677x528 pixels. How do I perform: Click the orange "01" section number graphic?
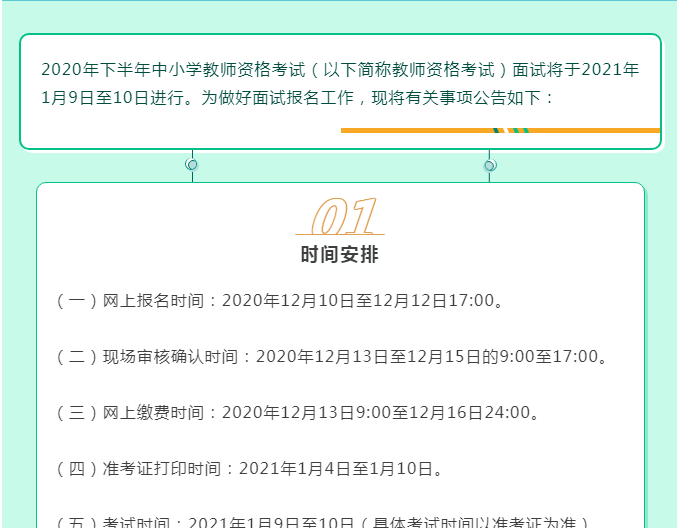tap(345, 216)
